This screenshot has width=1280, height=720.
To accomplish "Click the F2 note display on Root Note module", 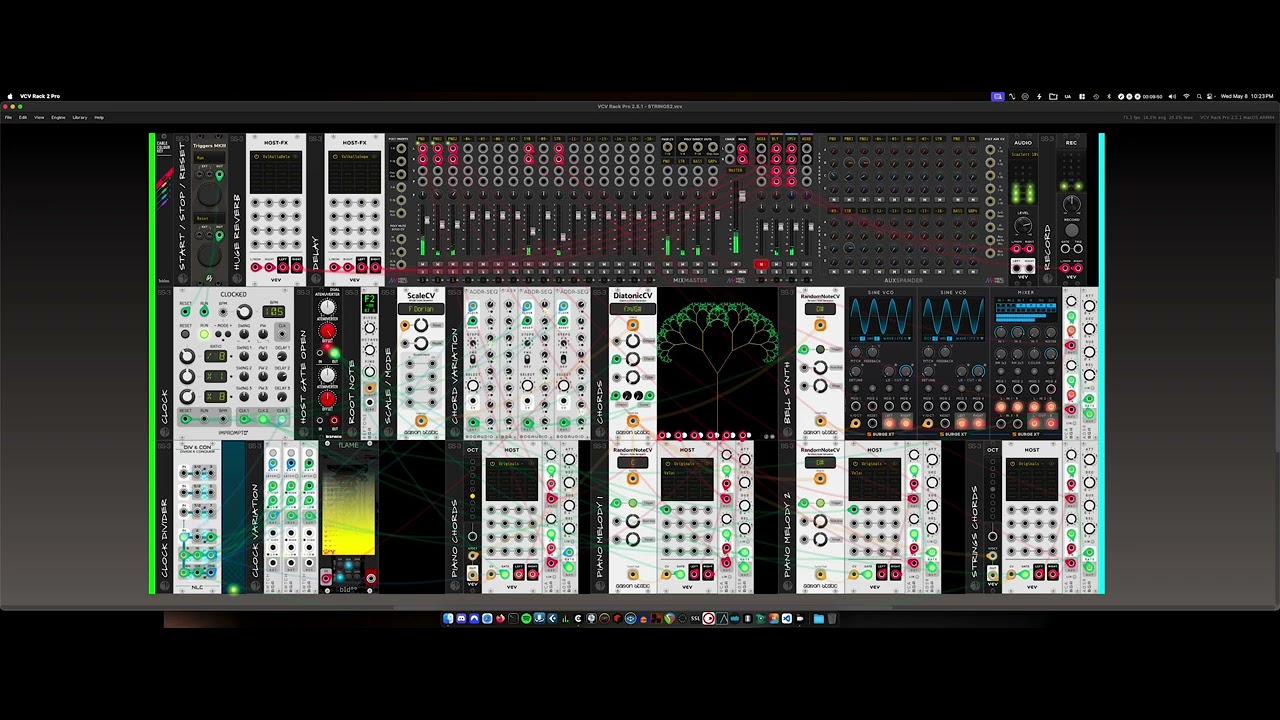I will coord(369,303).
